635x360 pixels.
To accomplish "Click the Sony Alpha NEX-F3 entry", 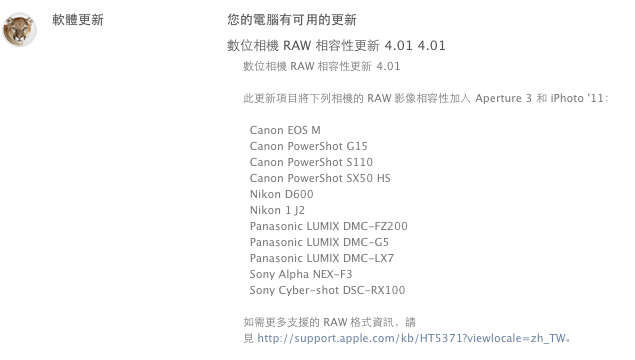I will (301, 274).
